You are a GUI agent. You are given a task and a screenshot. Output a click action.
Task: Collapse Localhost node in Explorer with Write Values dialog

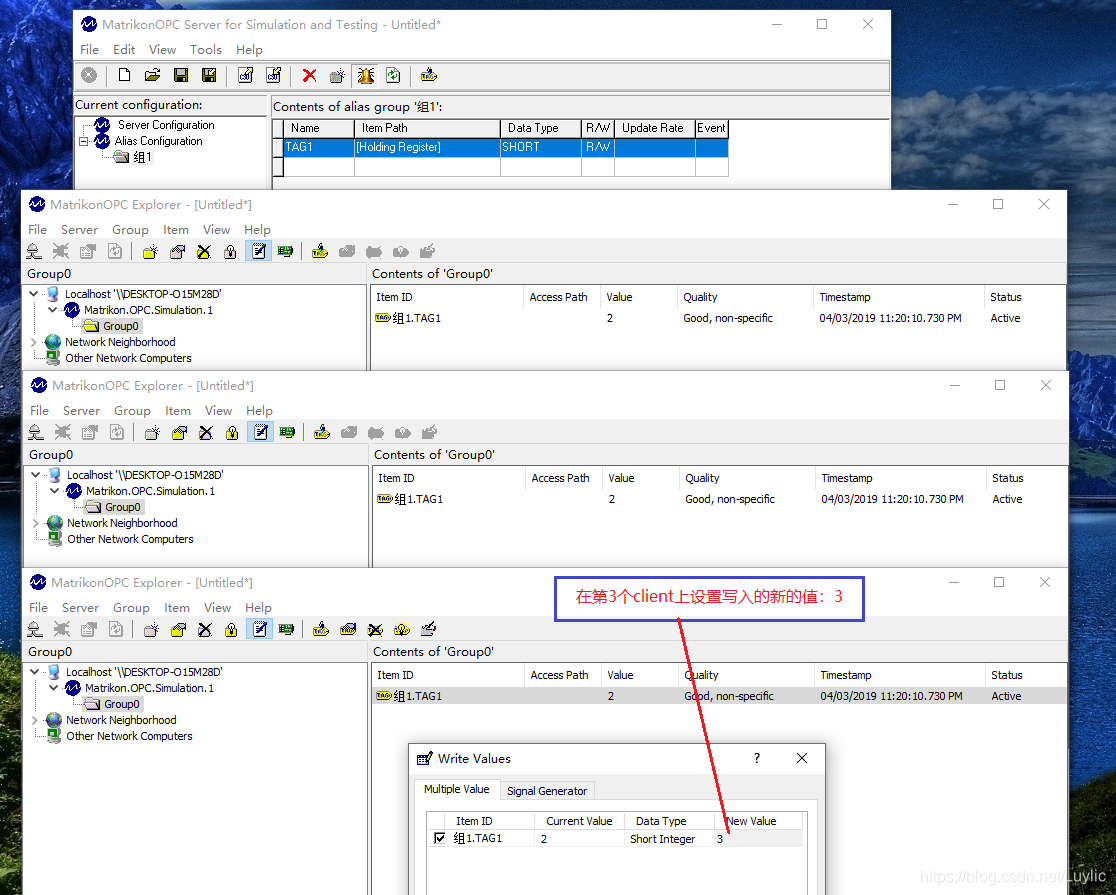pos(34,671)
